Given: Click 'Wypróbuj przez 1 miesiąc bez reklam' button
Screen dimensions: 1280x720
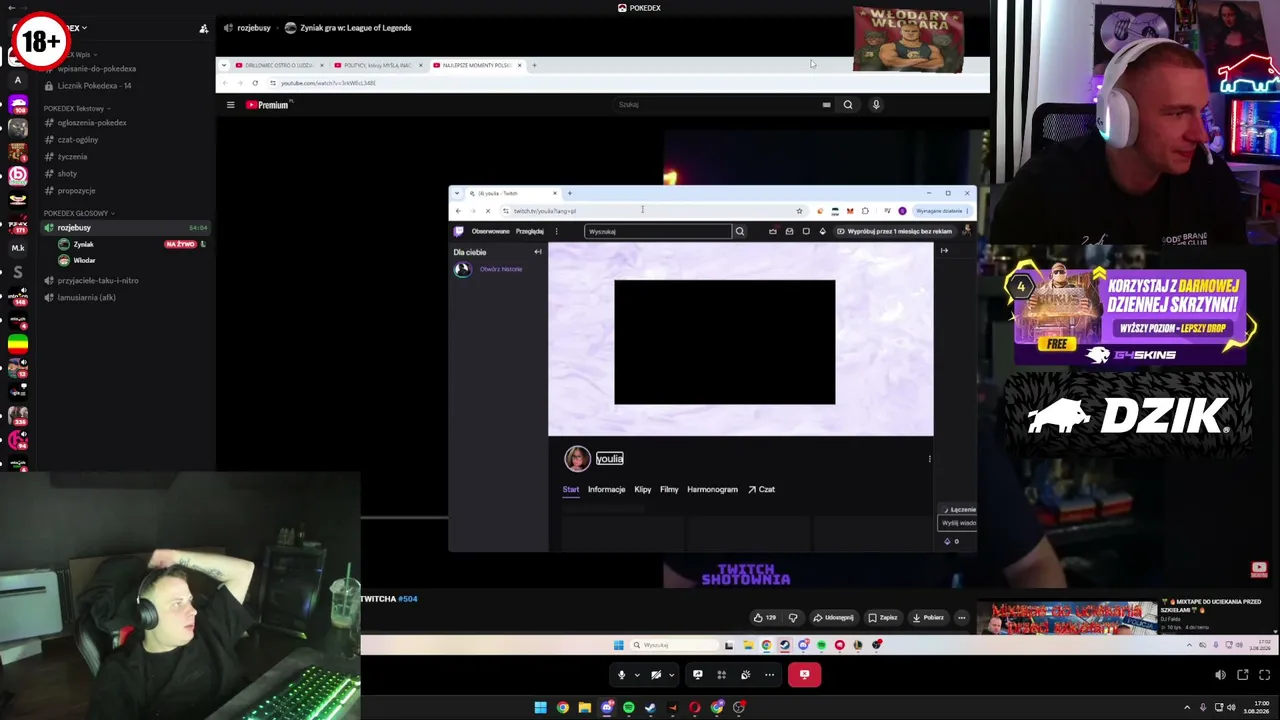Looking at the screenshot, I should 894,231.
